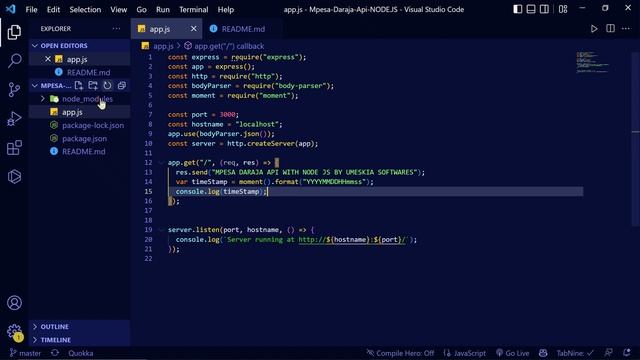Click TabNine status bar item
Screen dimensions: 640x360
pos(576,353)
